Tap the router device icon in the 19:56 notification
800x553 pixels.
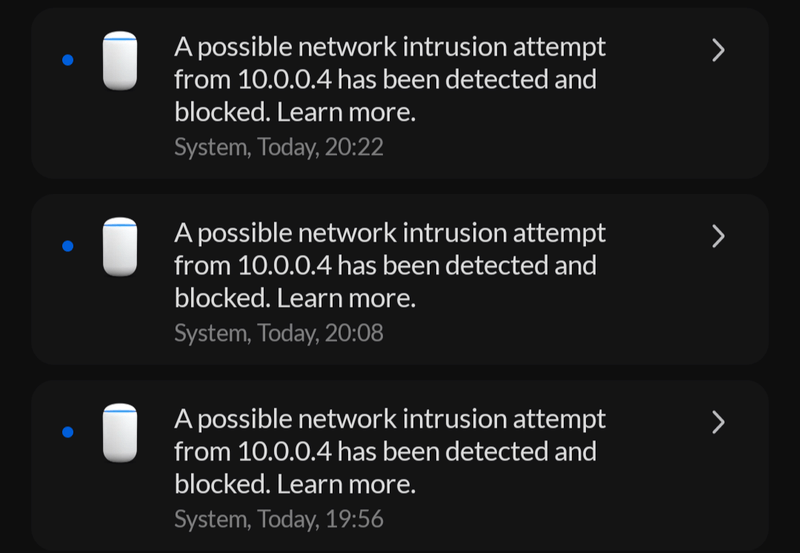(120, 433)
